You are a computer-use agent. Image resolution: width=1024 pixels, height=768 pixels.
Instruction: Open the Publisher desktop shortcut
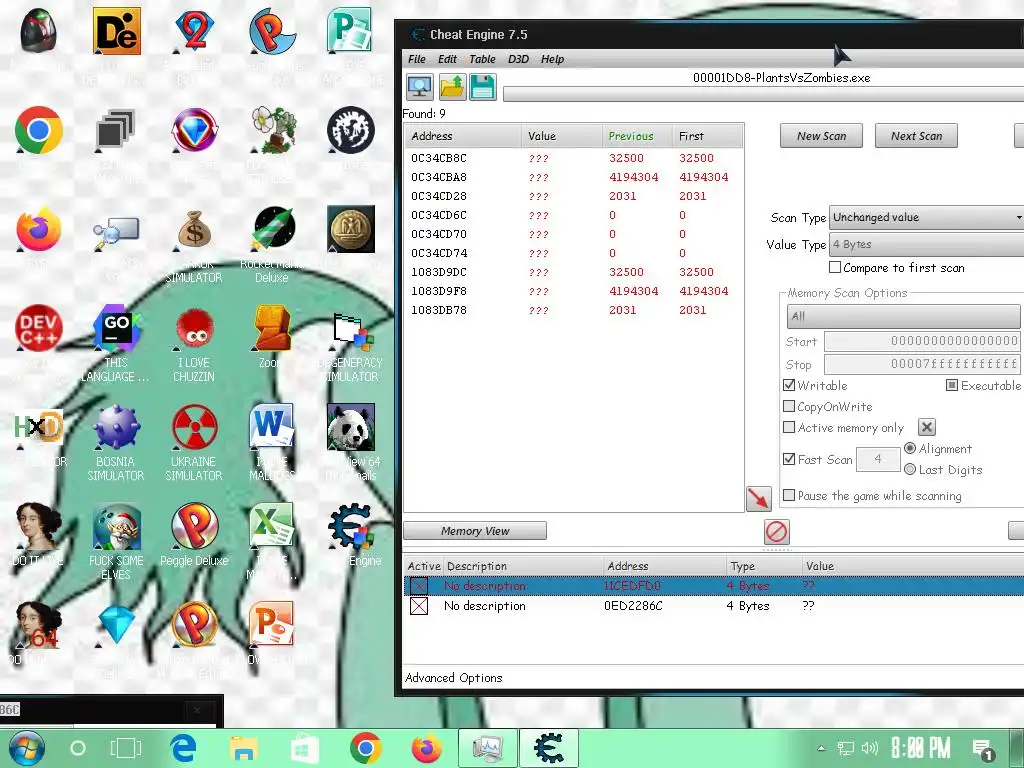coord(349,31)
